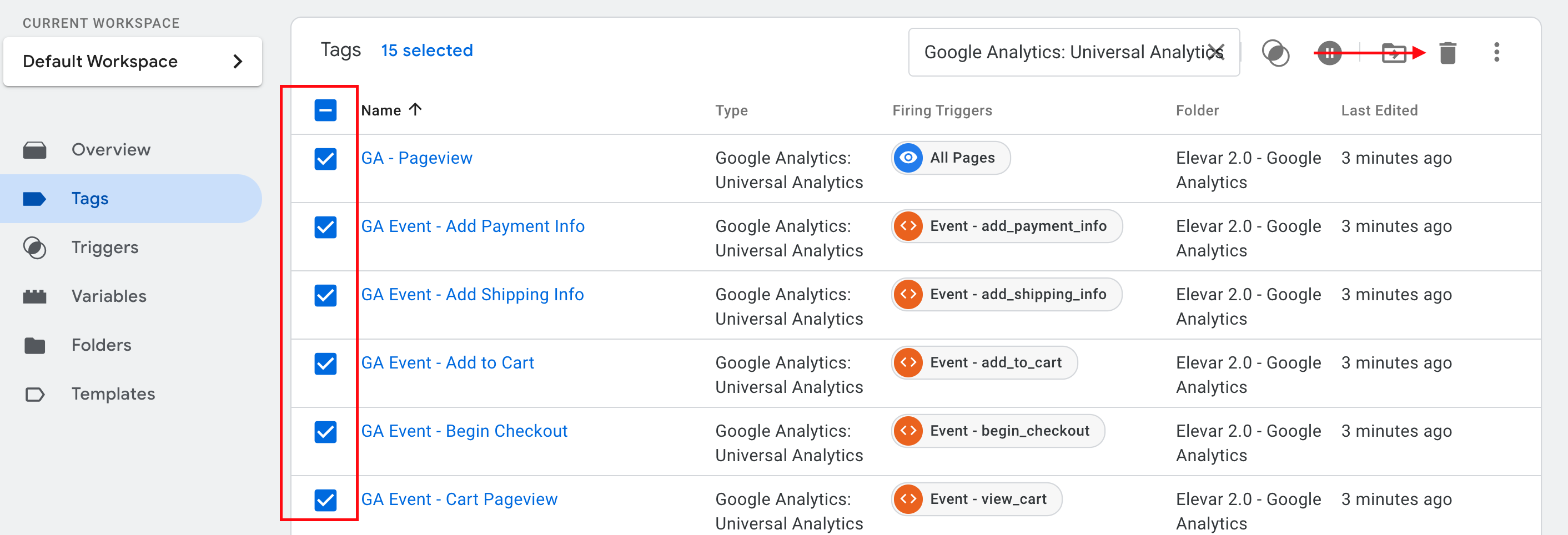Expand the Default Workspace selector
1568x535 pixels.
133,62
